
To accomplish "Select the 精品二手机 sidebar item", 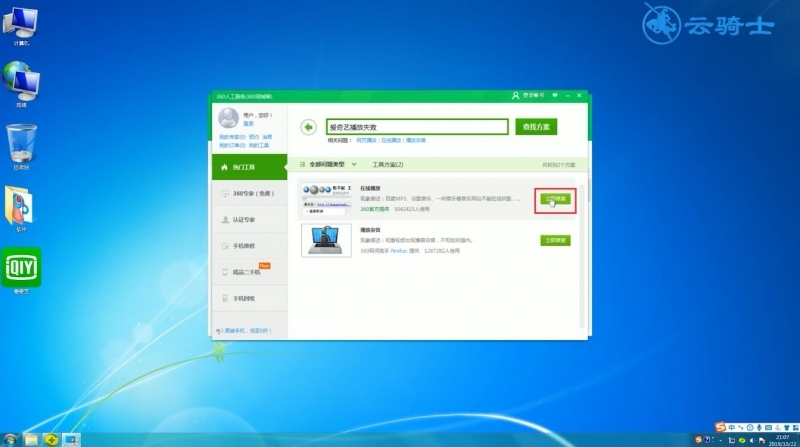I will tap(249, 272).
